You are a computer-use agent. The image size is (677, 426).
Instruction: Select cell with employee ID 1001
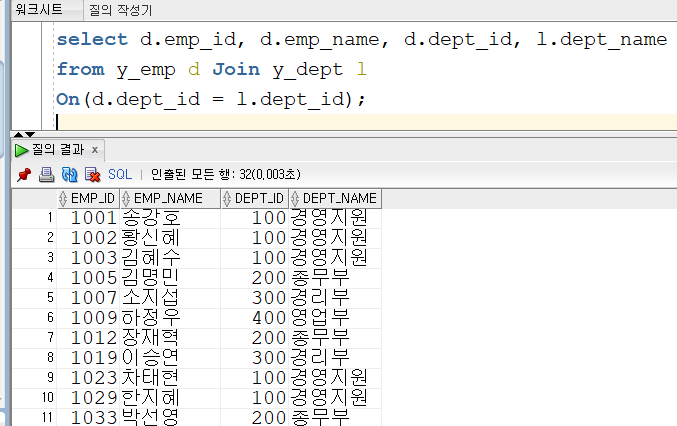click(89, 218)
